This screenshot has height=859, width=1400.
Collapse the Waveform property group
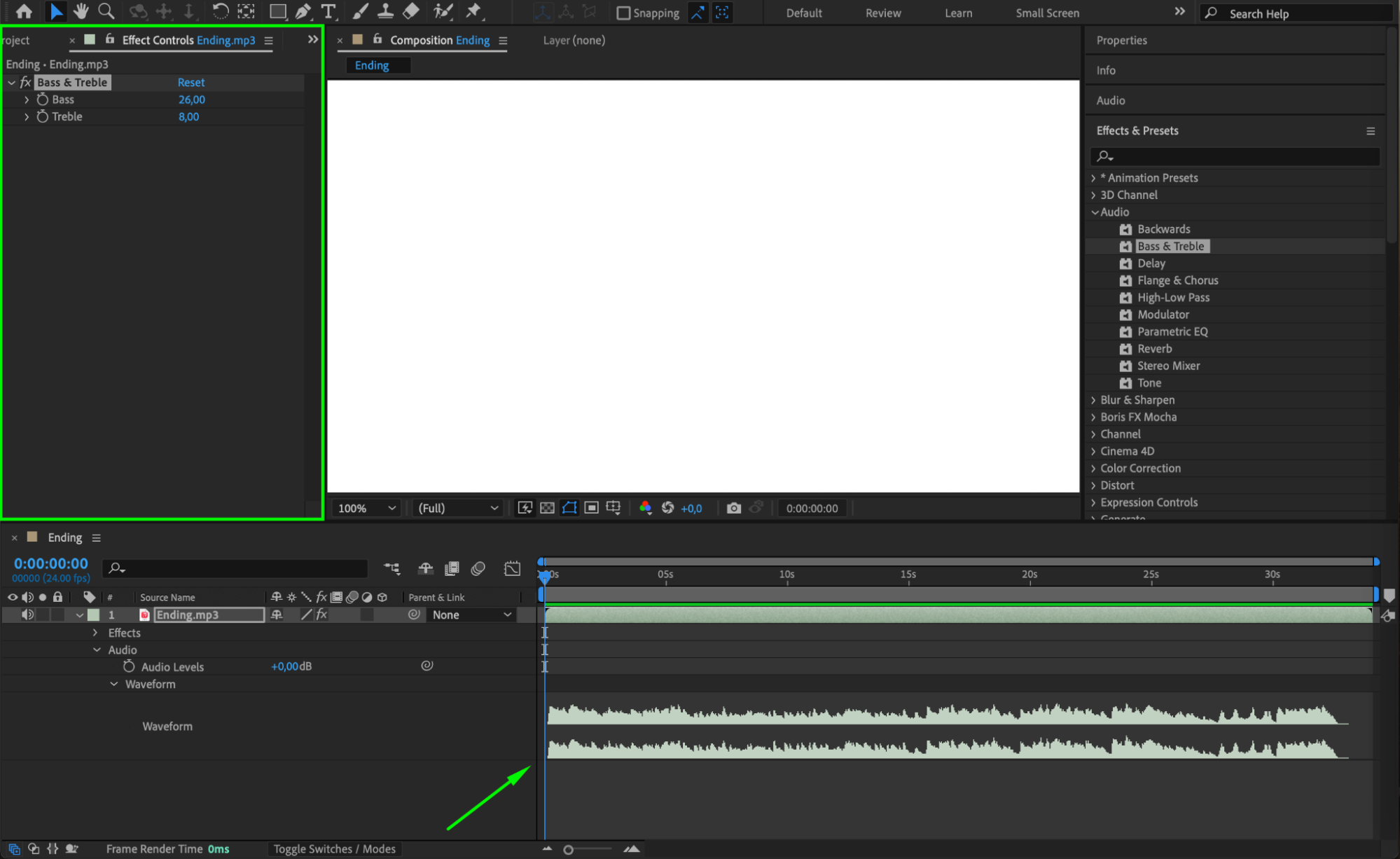[x=113, y=684]
